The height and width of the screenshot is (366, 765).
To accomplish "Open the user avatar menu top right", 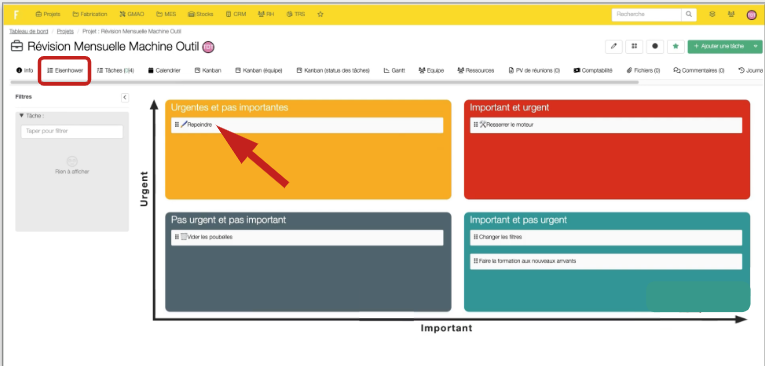I will pos(751,15).
